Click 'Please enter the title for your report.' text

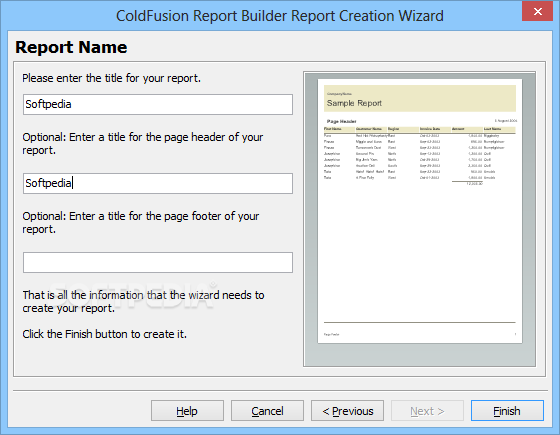point(111,78)
